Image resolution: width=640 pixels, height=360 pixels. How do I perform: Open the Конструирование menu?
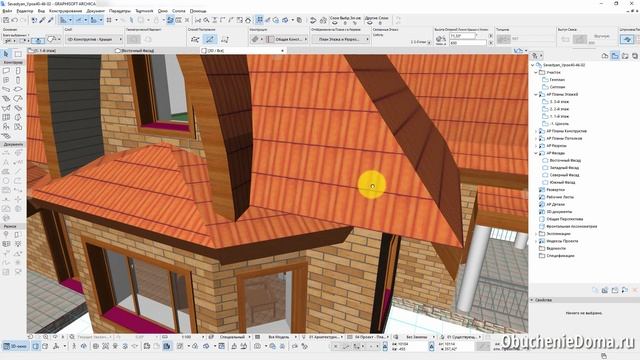65,11
